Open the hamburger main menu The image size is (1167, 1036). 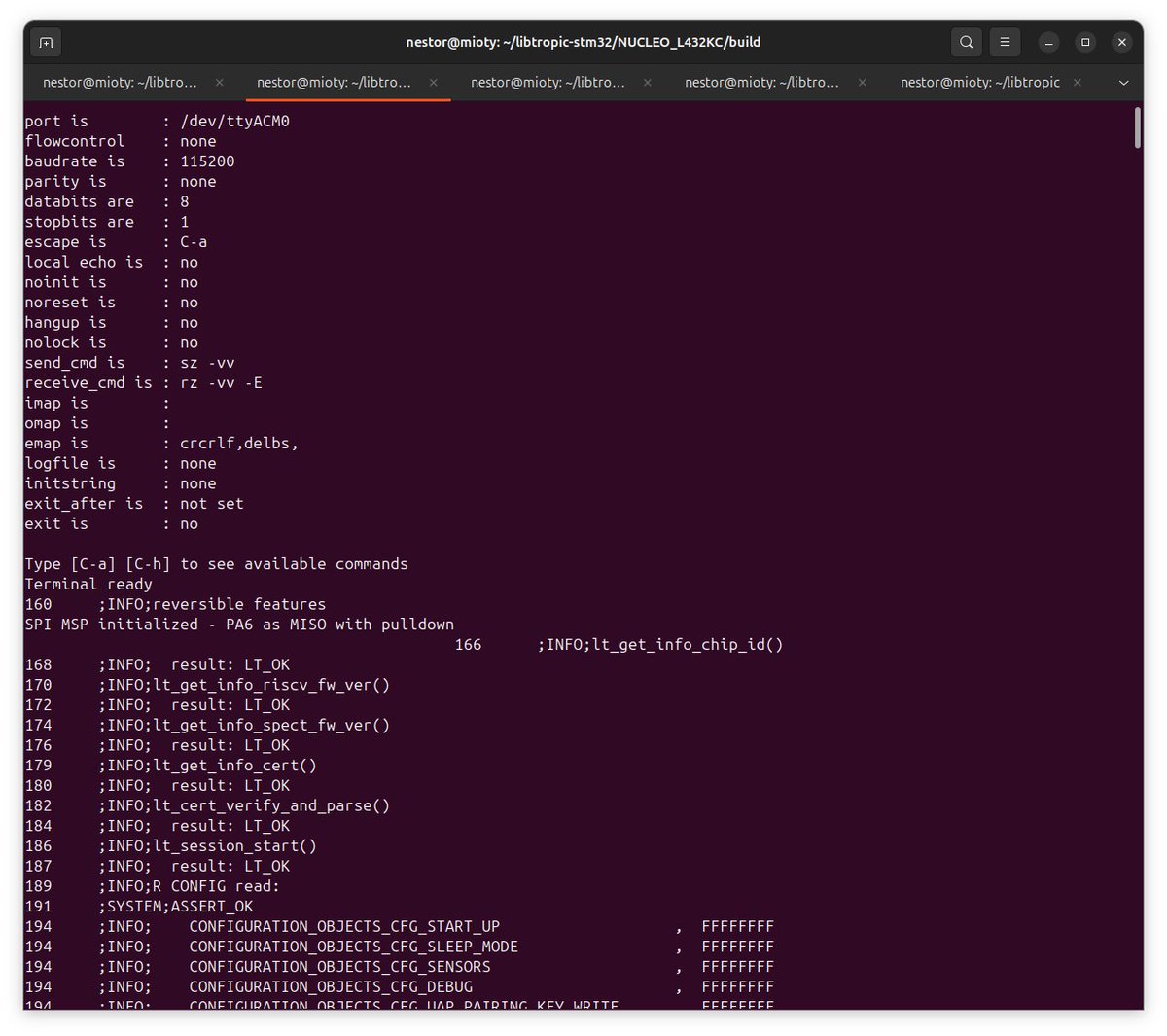(x=1005, y=42)
